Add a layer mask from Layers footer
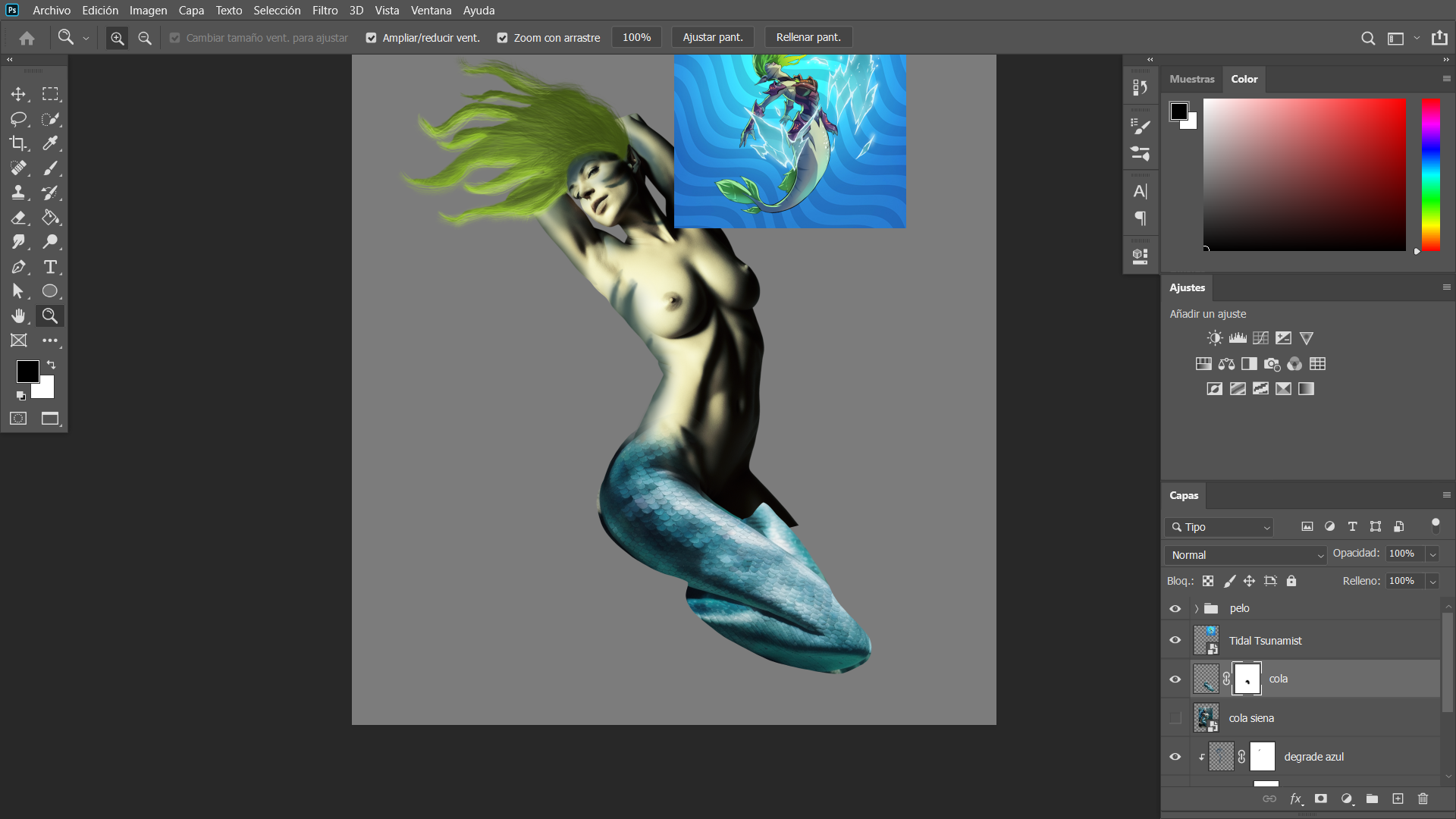 click(1321, 799)
